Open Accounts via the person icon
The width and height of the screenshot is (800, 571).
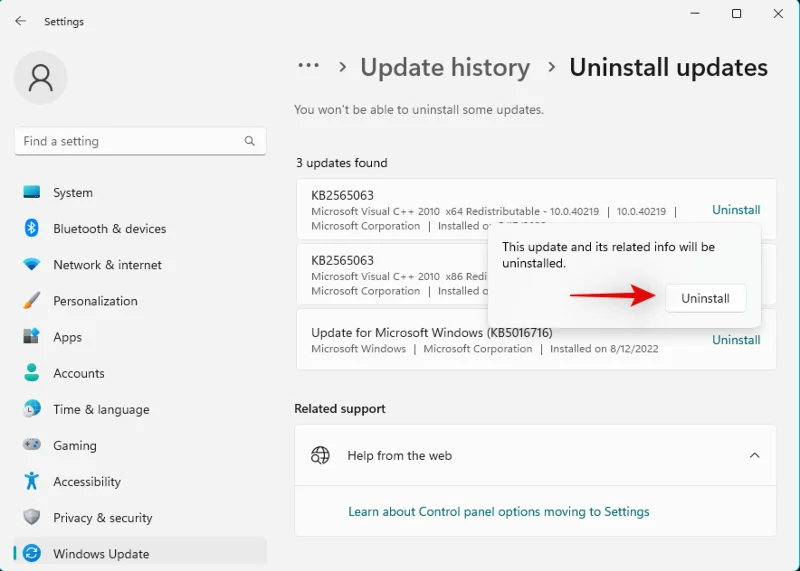[x=32, y=373]
